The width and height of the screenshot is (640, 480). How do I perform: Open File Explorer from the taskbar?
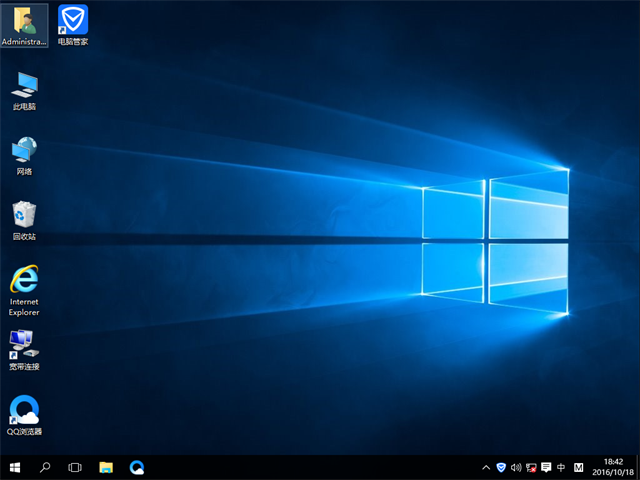coord(106,467)
